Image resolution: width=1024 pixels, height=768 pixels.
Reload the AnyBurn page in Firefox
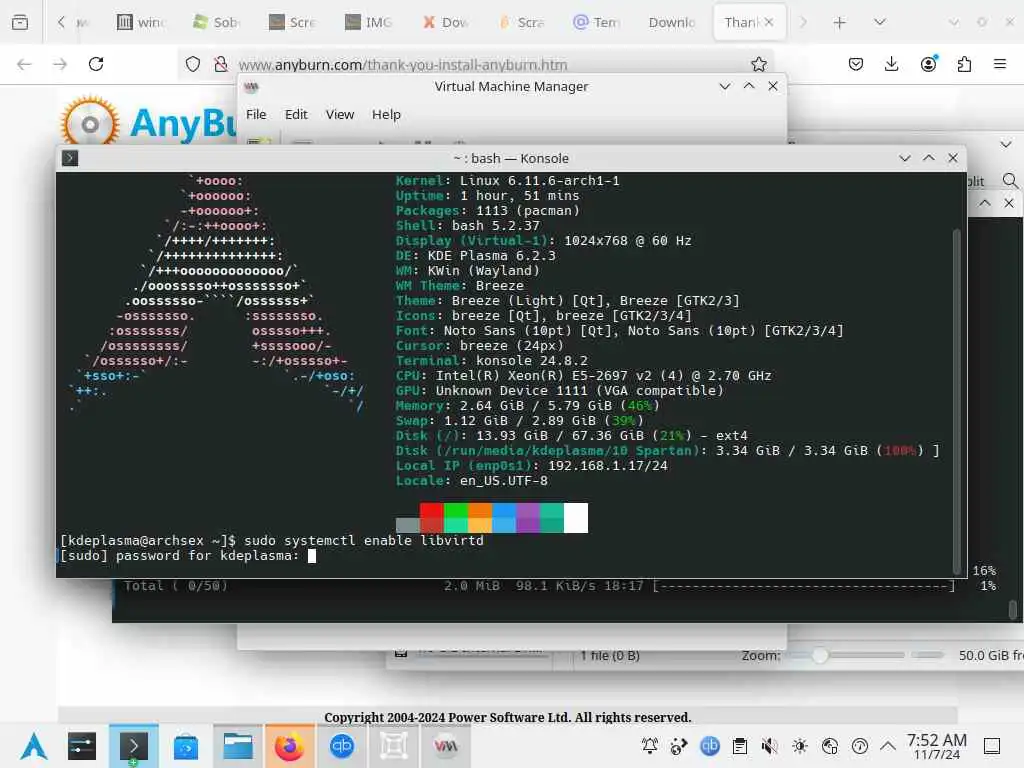[96, 64]
